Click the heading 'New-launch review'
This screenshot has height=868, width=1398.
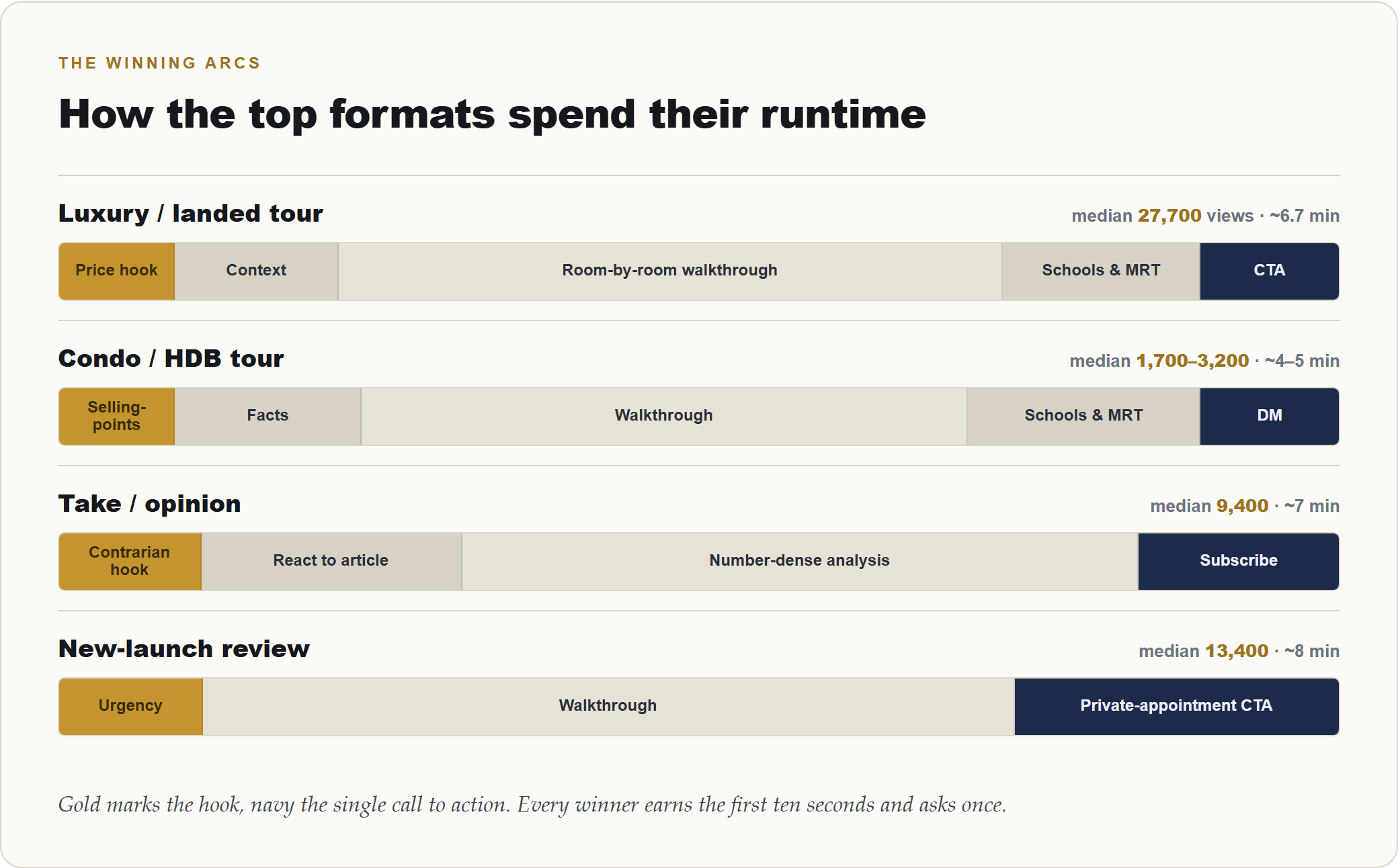(x=184, y=649)
